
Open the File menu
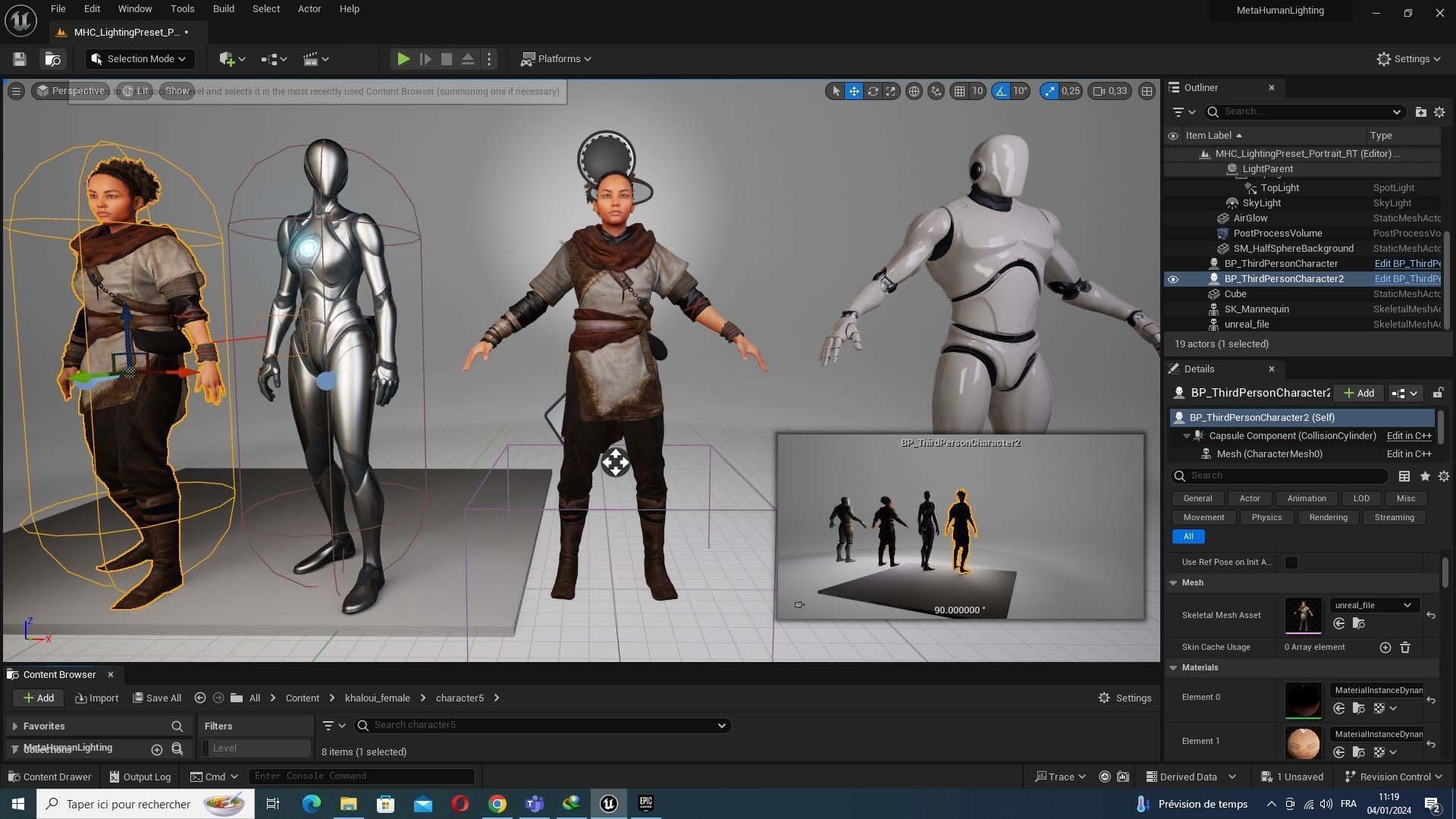pos(58,9)
